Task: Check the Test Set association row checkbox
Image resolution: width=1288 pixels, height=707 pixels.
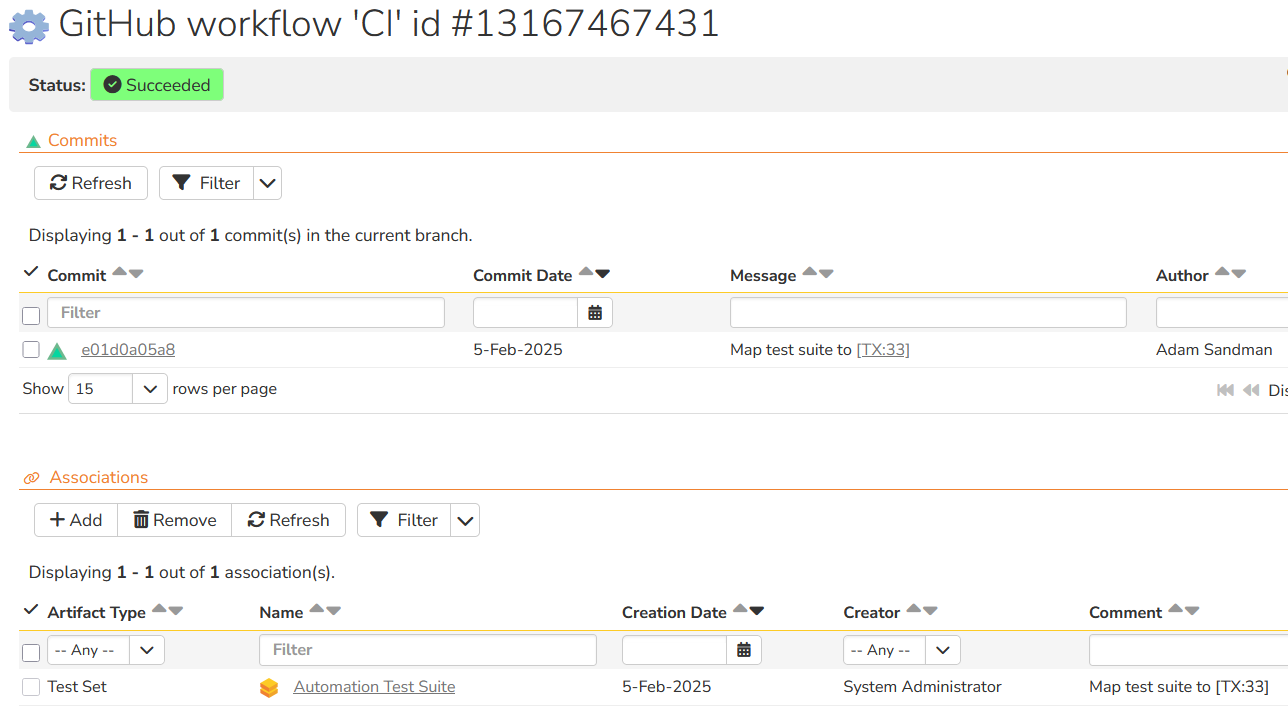Action: click(x=31, y=687)
